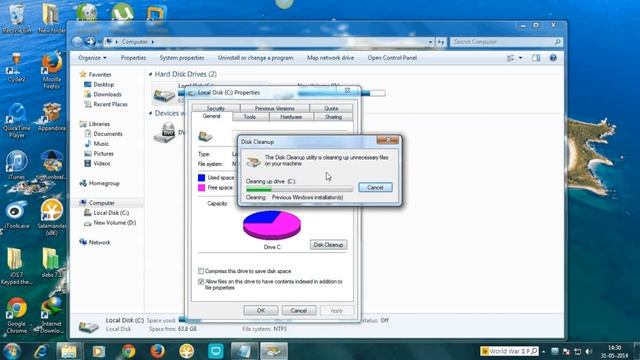Switch to the Hardware tab

(x=291, y=117)
